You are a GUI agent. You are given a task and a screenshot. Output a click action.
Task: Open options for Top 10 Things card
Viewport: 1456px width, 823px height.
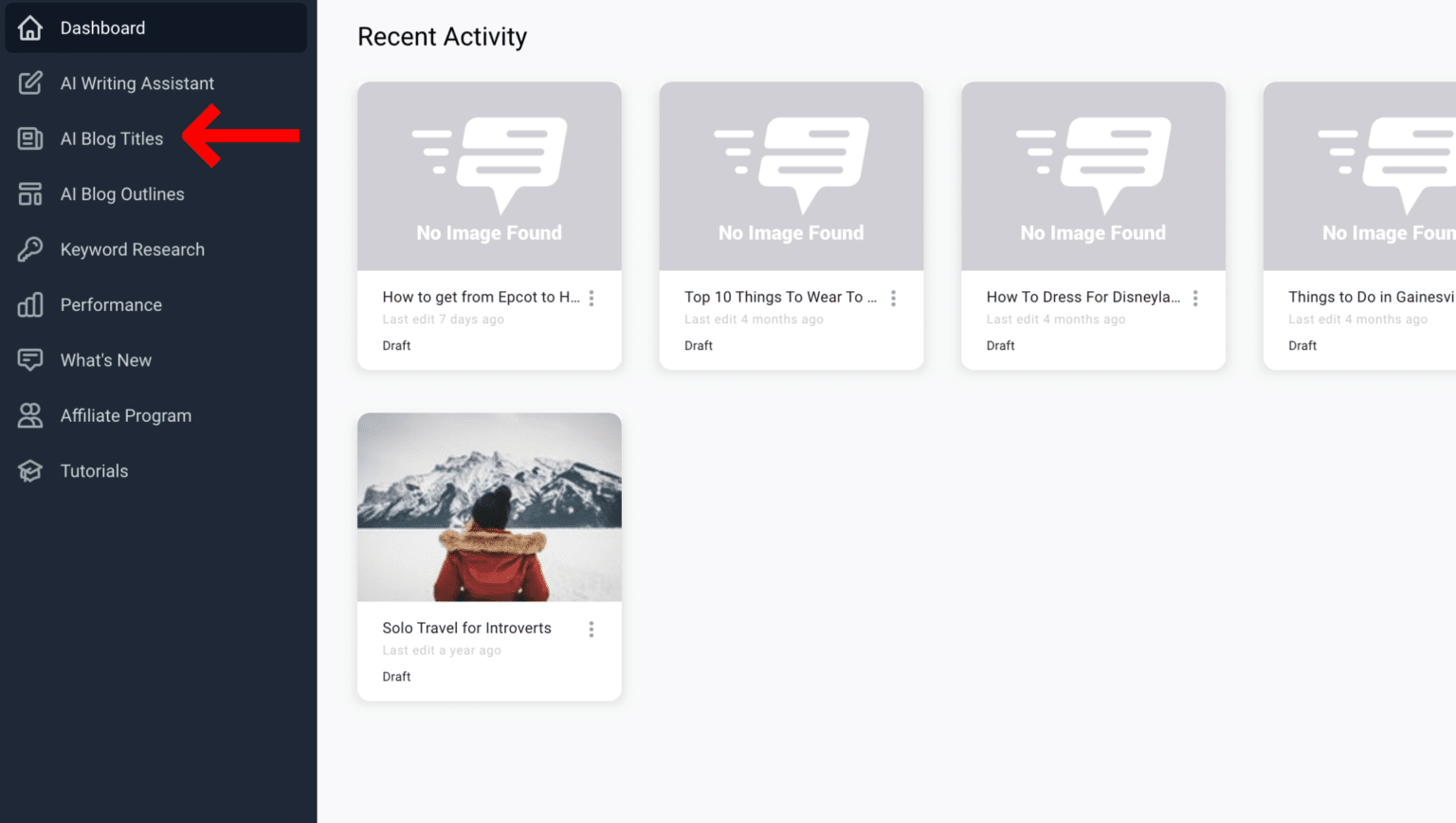(893, 298)
